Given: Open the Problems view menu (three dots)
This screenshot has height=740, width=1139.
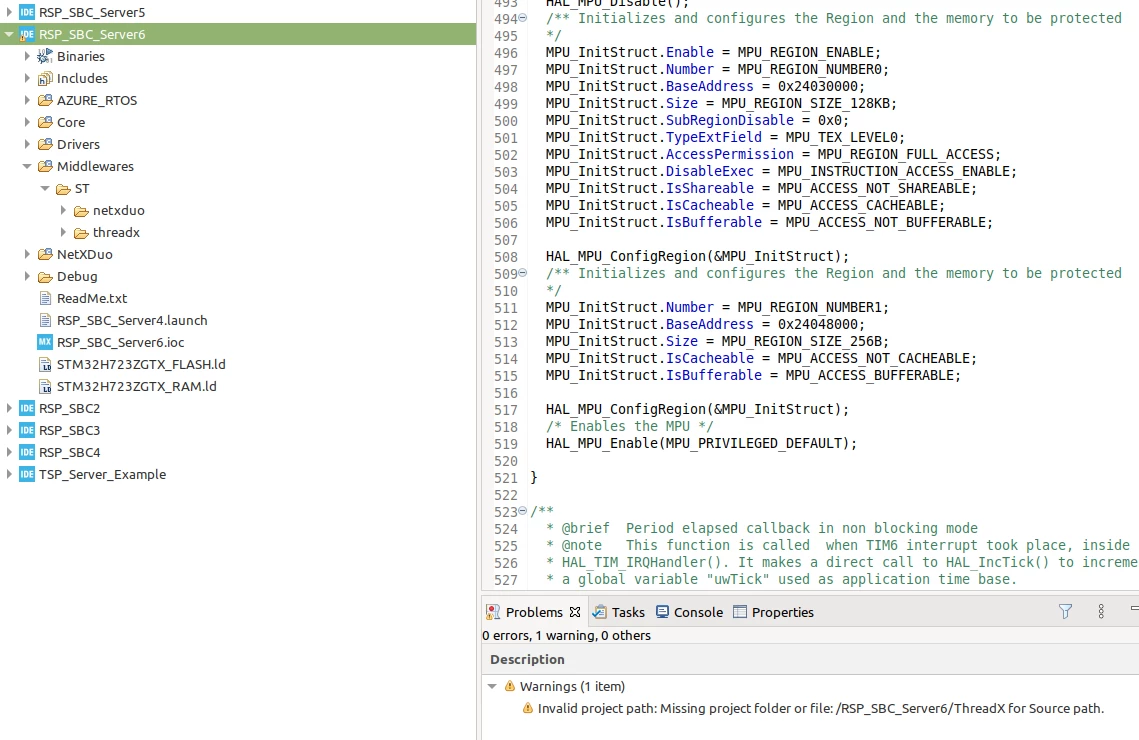Looking at the screenshot, I should pos(1101,611).
